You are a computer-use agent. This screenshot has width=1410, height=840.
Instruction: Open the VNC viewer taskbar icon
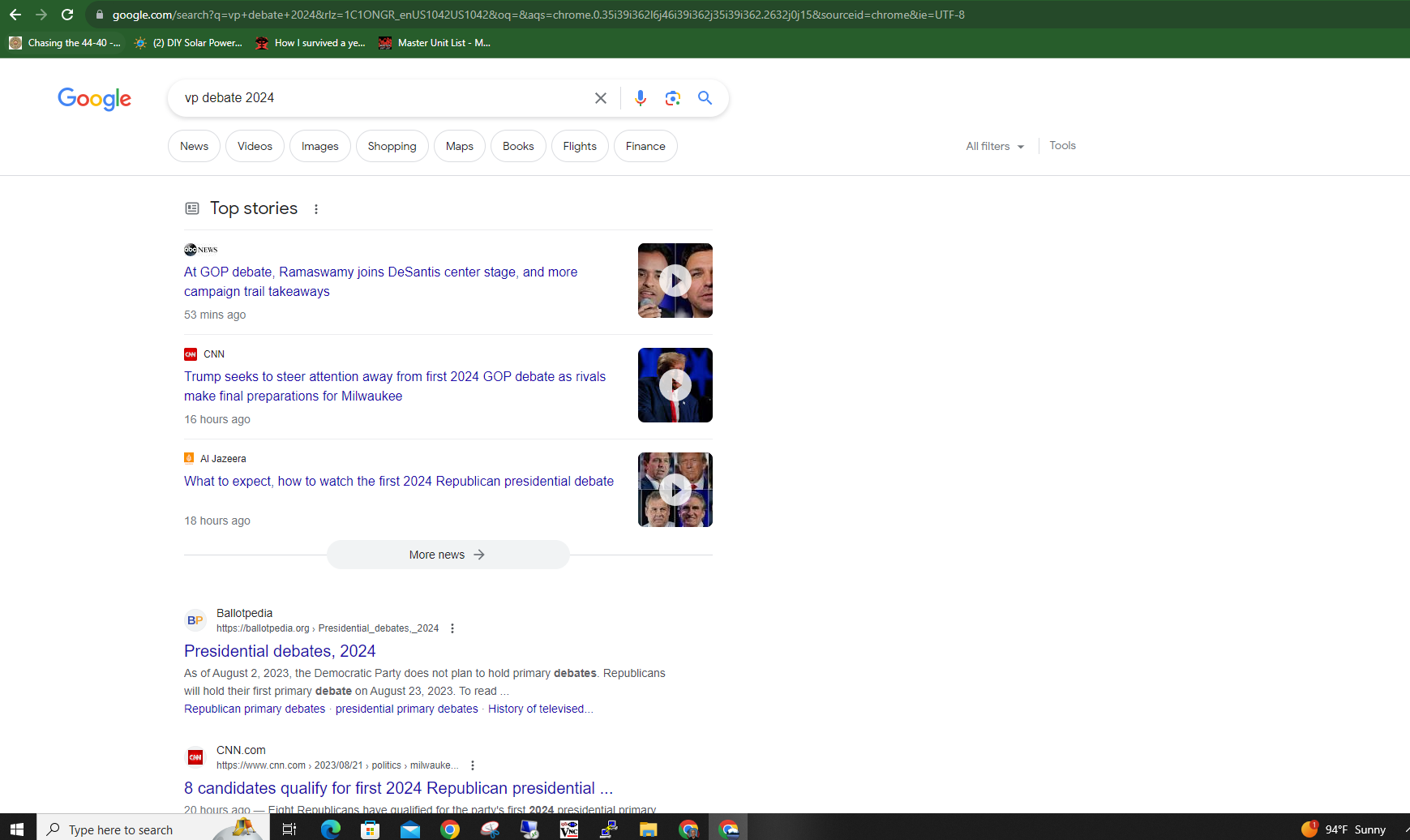click(568, 829)
